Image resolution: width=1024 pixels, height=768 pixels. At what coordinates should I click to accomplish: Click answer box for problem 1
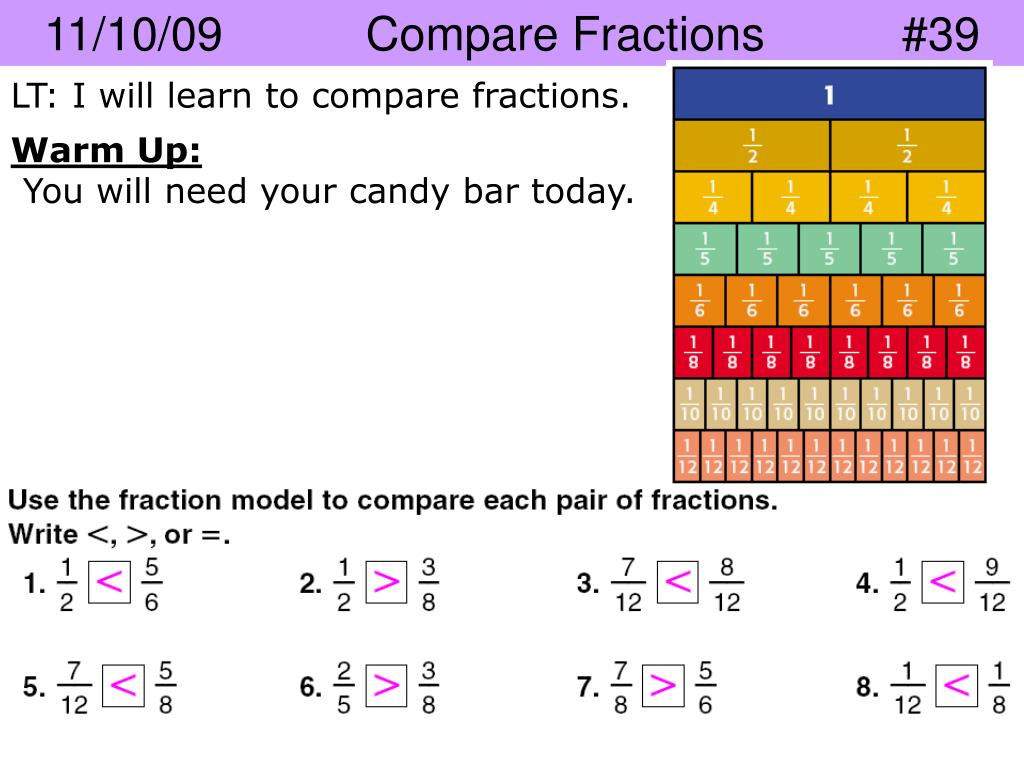point(109,581)
